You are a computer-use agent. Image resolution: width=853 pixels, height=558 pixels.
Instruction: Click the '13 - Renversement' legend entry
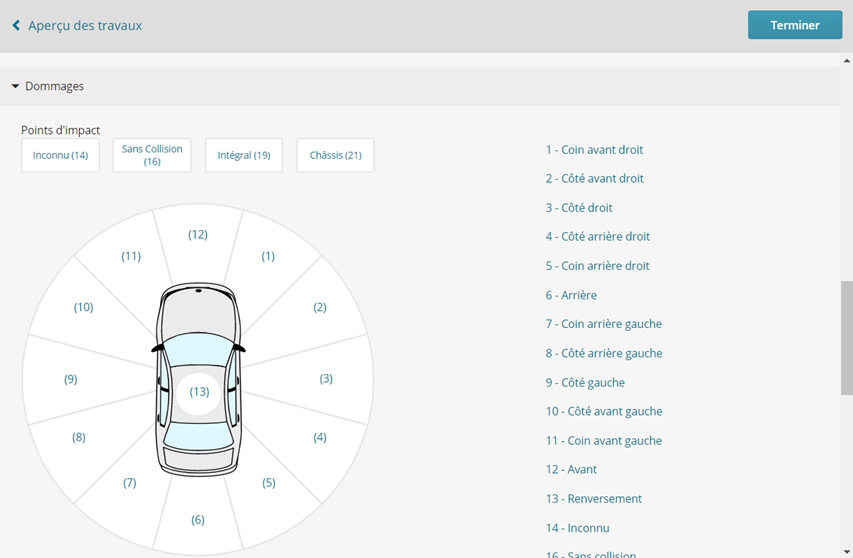pos(593,499)
